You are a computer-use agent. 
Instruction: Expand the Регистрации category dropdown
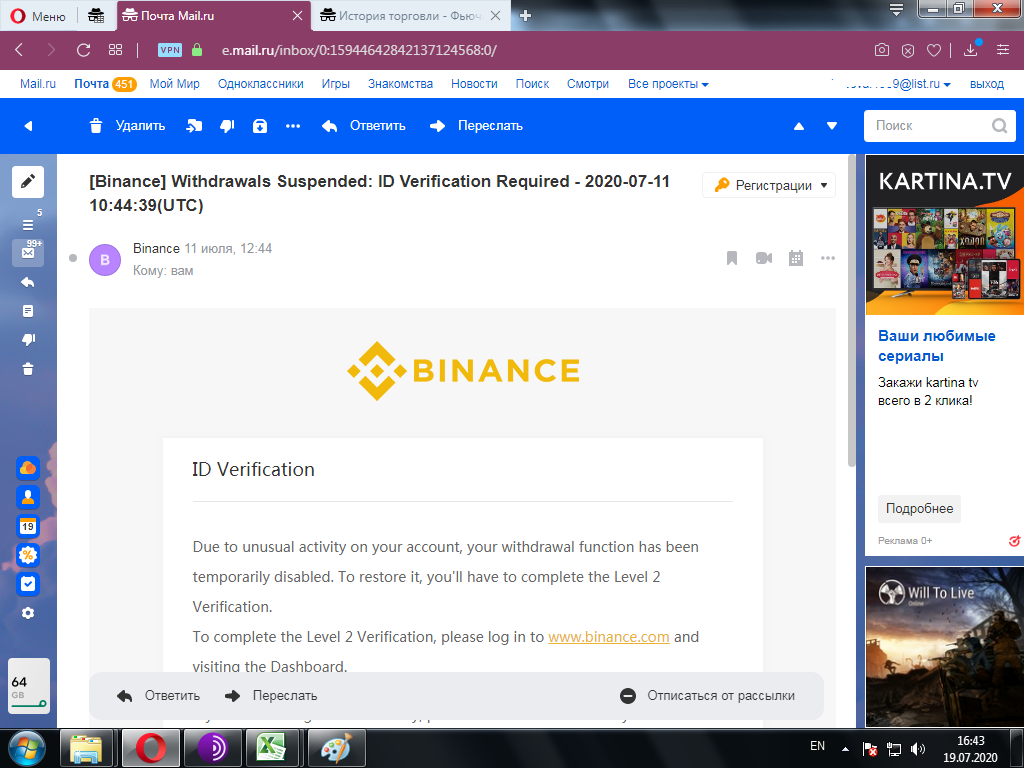[x=769, y=185]
